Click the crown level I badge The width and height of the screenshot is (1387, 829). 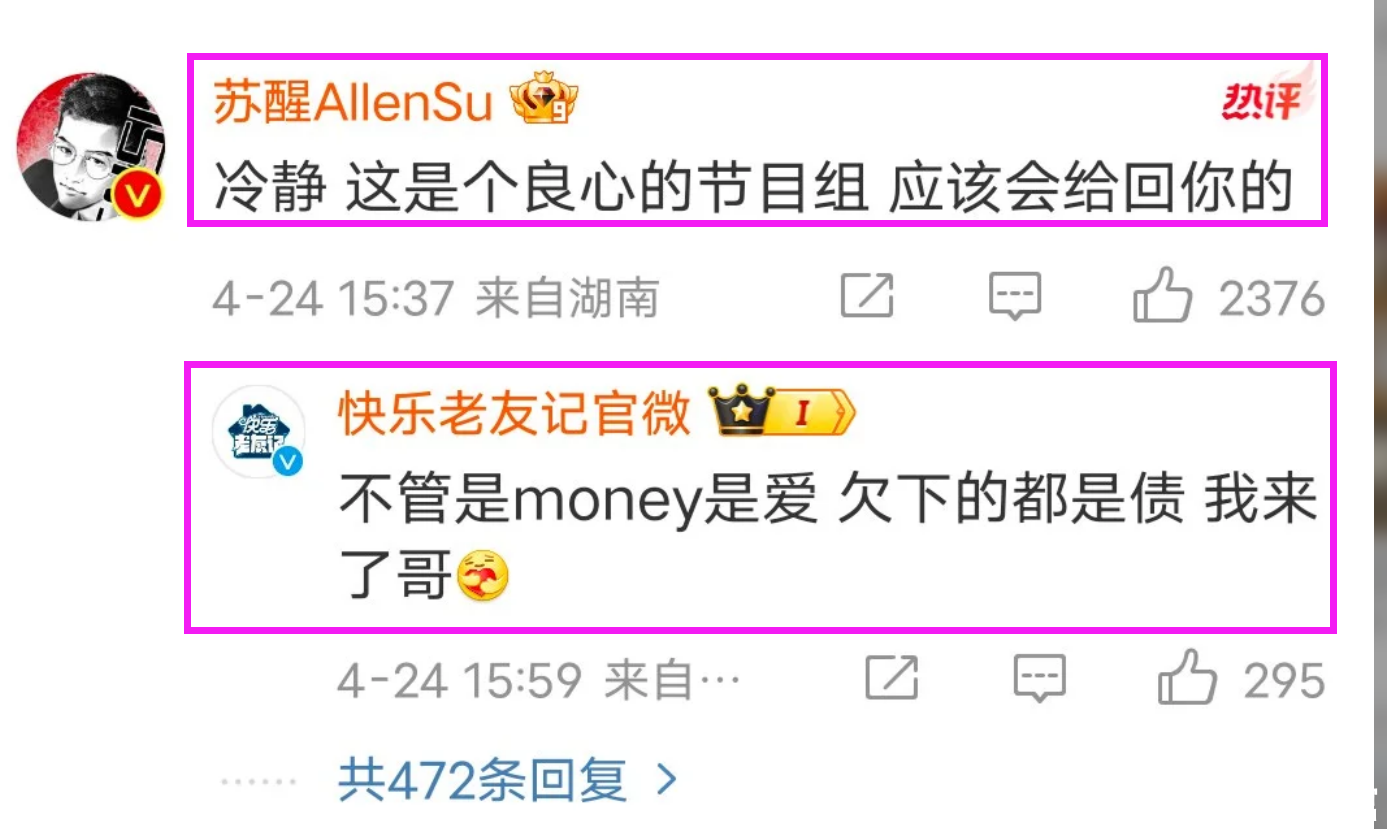click(782, 411)
